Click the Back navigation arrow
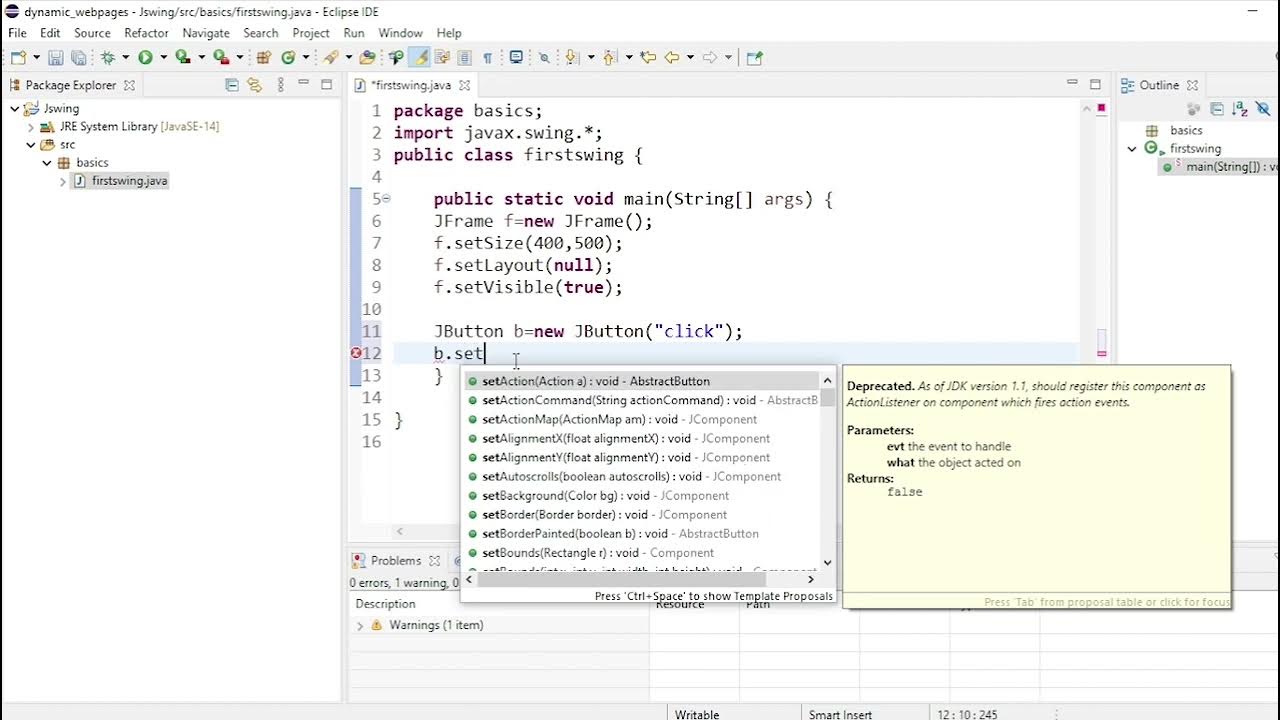 point(671,58)
